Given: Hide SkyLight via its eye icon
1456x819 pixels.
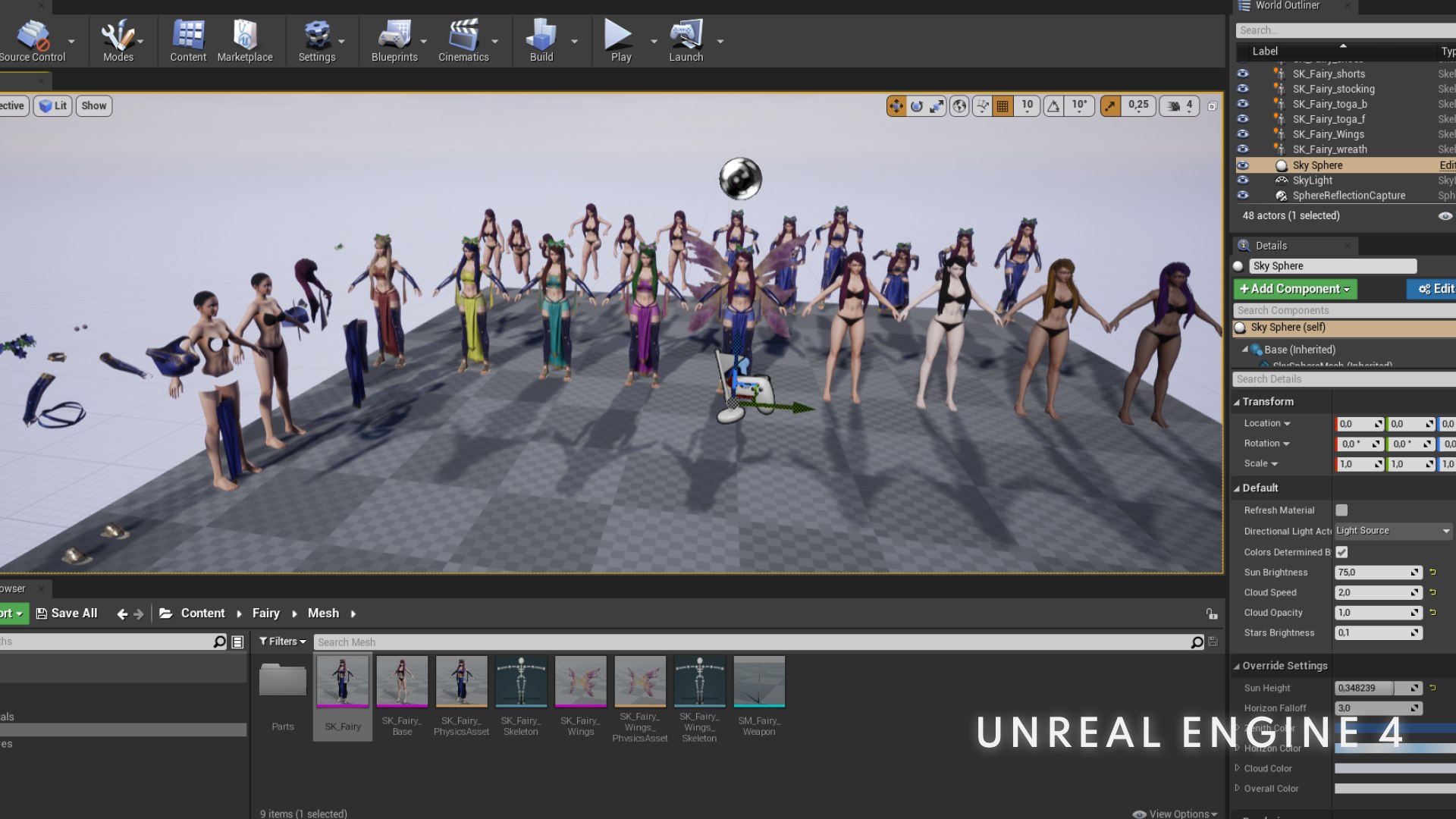Looking at the screenshot, I should 1242,180.
